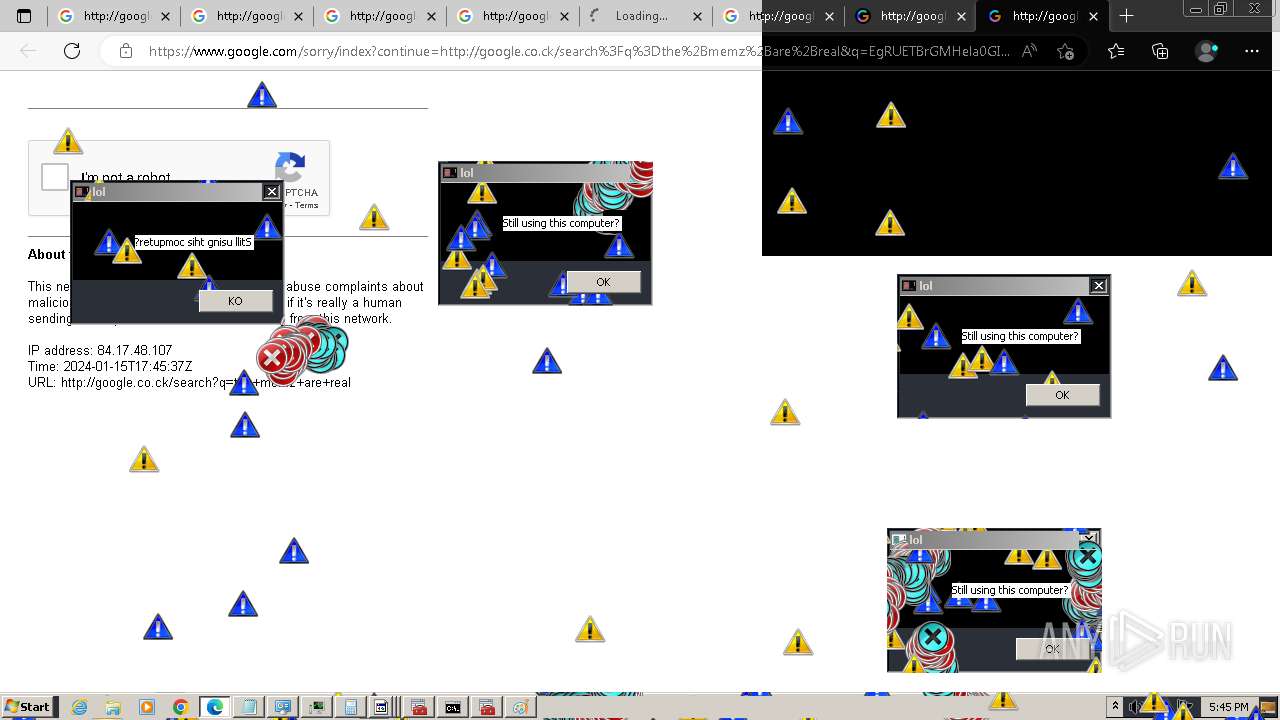Screen dimensions: 1280x720
Task: Click the volume speaker tray icon
Action: [x=1137, y=707]
